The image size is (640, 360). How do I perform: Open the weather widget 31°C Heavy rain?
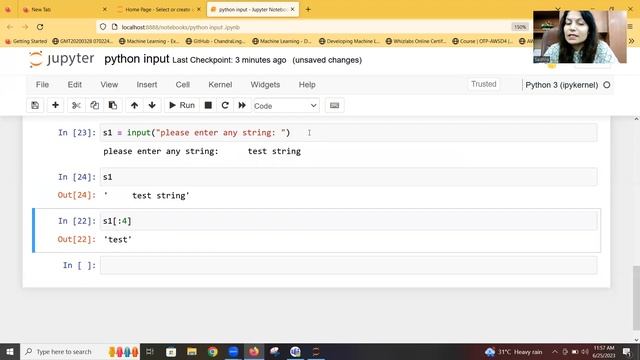tap(513, 352)
